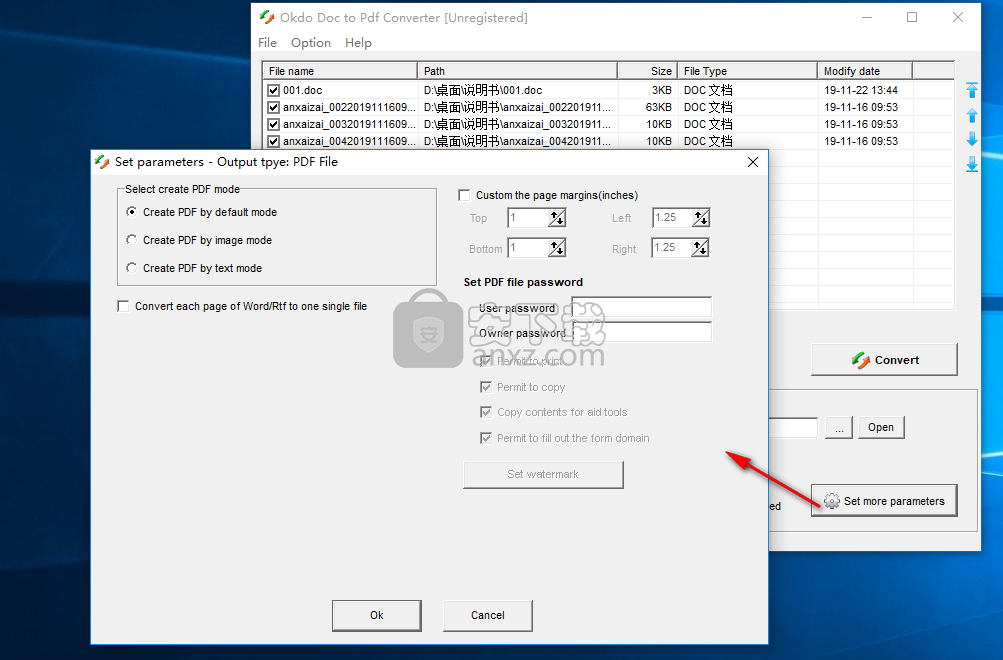This screenshot has height=660, width=1003.
Task: Toggle Permit to fill out form domain
Action: tap(486, 438)
